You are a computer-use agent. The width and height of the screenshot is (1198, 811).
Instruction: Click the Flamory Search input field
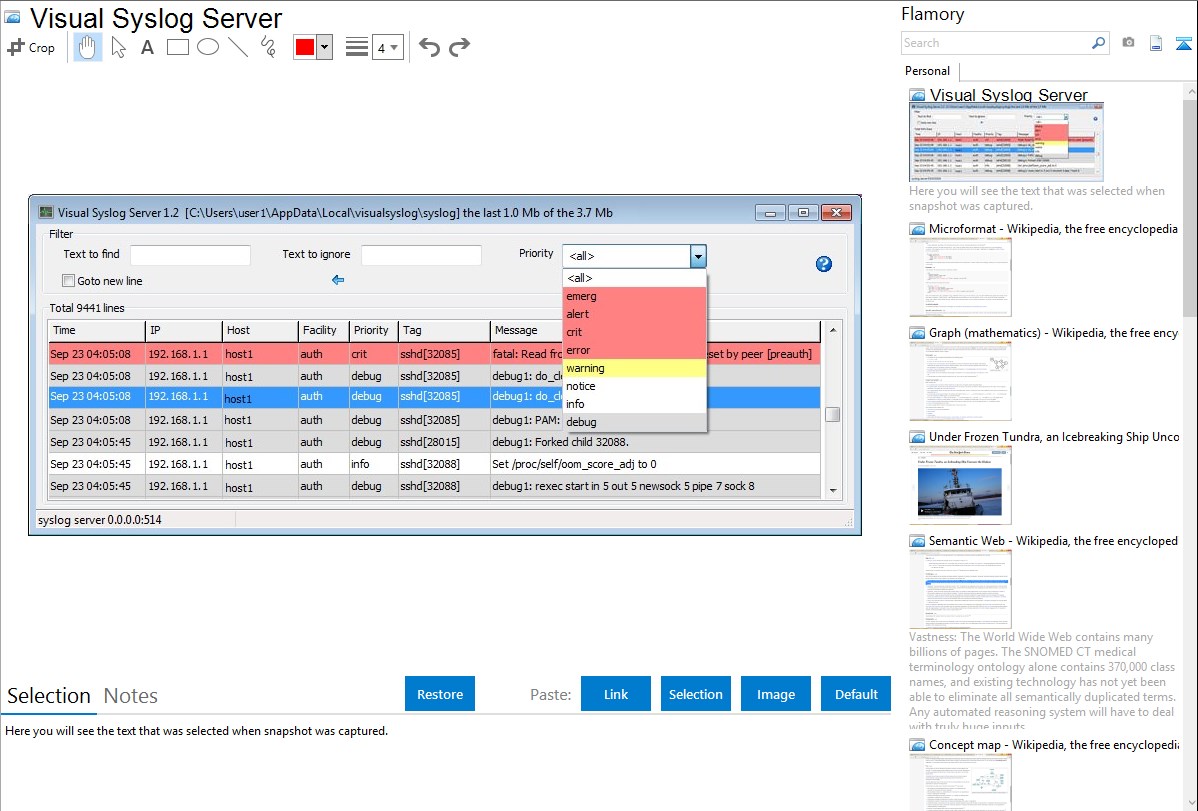click(x=995, y=43)
